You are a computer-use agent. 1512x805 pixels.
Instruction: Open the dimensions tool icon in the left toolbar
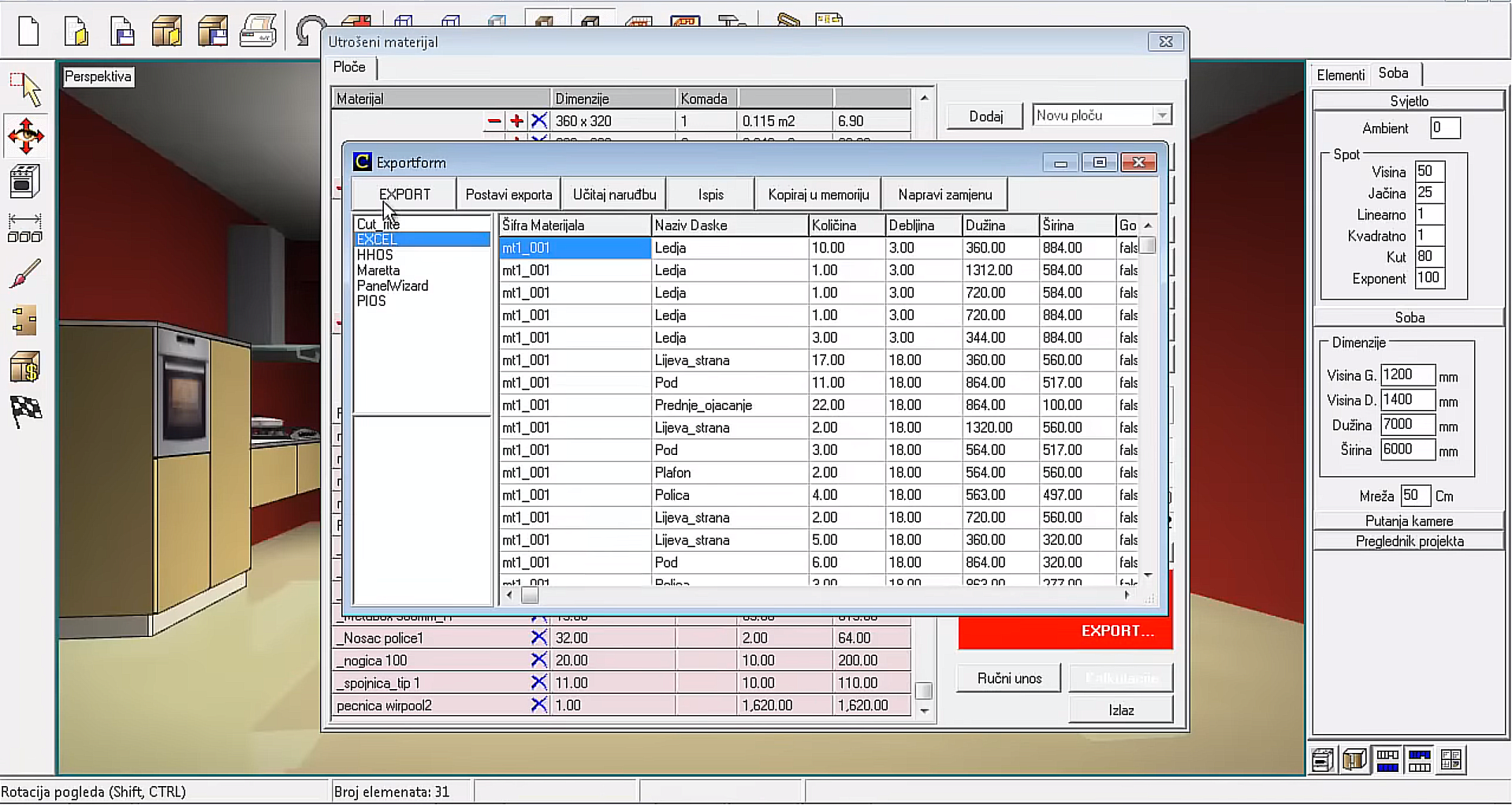24,228
